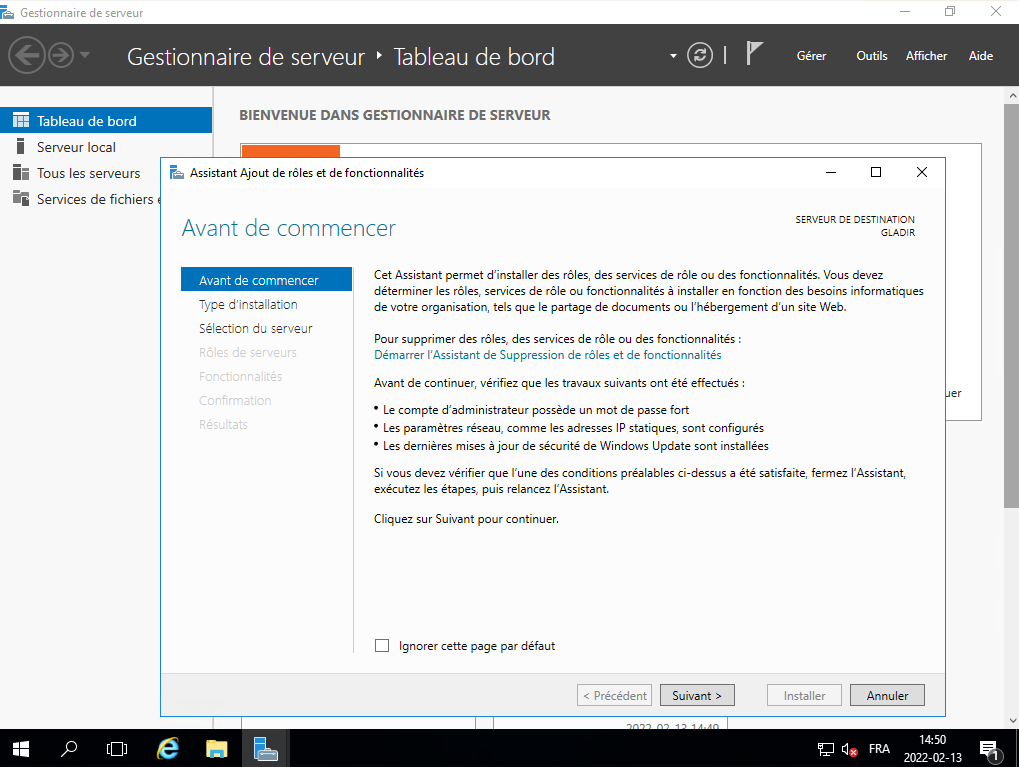Click the FRA language indicator
Image resolution: width=1019 pixels, height=767 pixels.
click(879, 749)
